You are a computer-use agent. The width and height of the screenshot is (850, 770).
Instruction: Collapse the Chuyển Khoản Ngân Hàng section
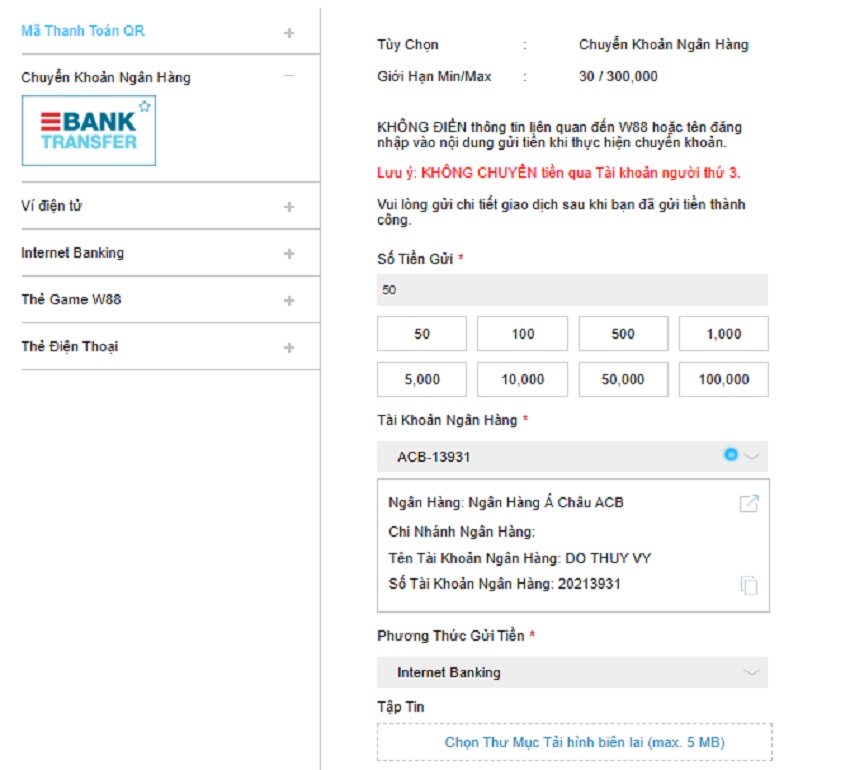[x=289, y=76]
